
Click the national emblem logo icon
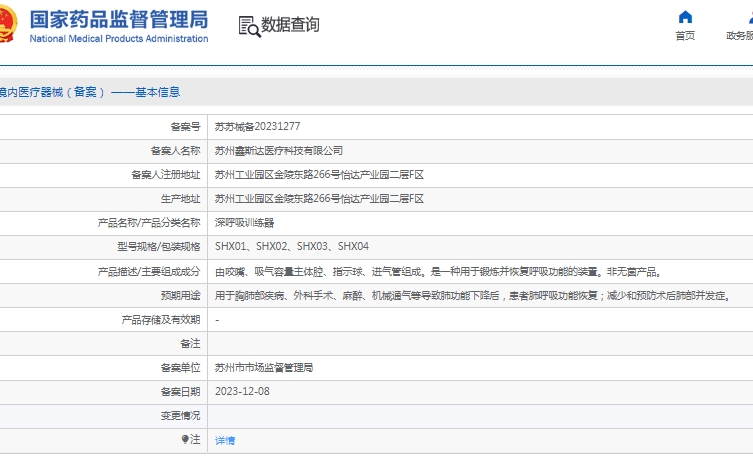click(8, 24)
